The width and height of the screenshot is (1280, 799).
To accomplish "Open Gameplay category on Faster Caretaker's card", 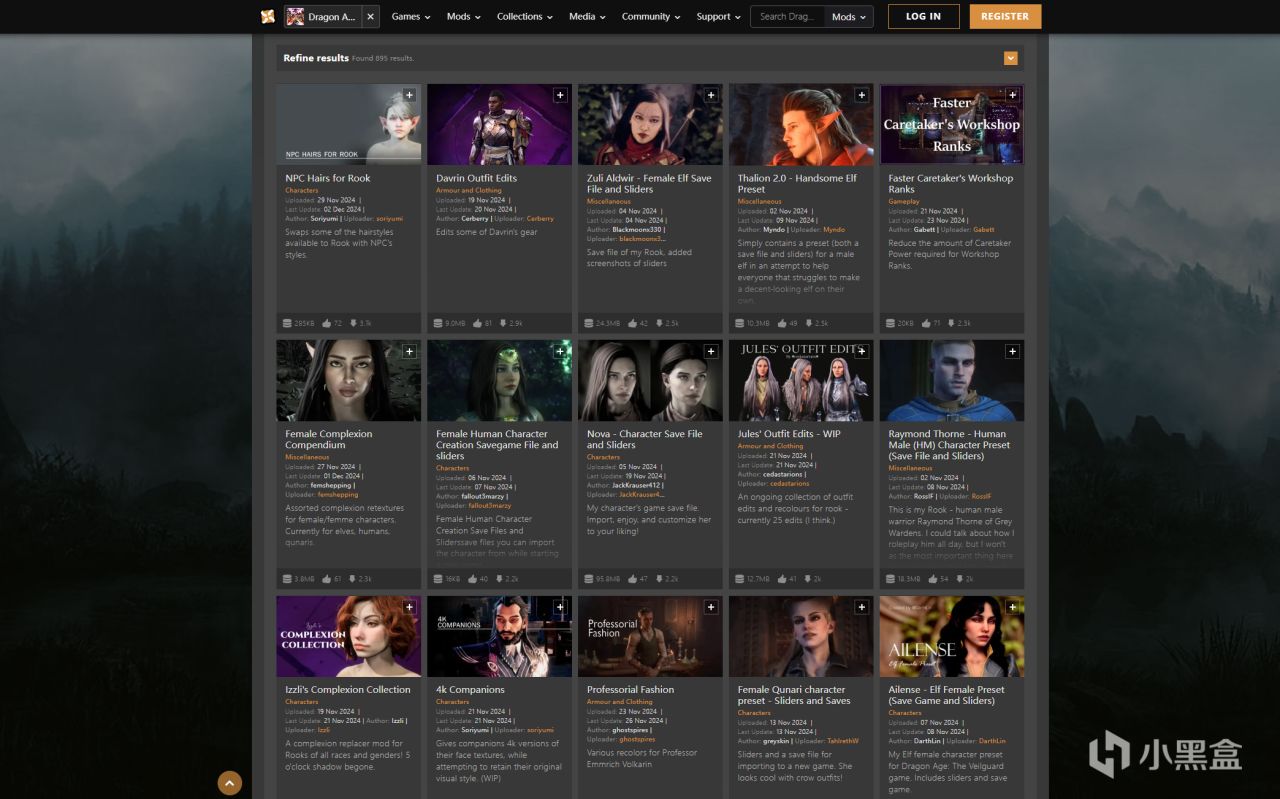I will pos(904,202).
